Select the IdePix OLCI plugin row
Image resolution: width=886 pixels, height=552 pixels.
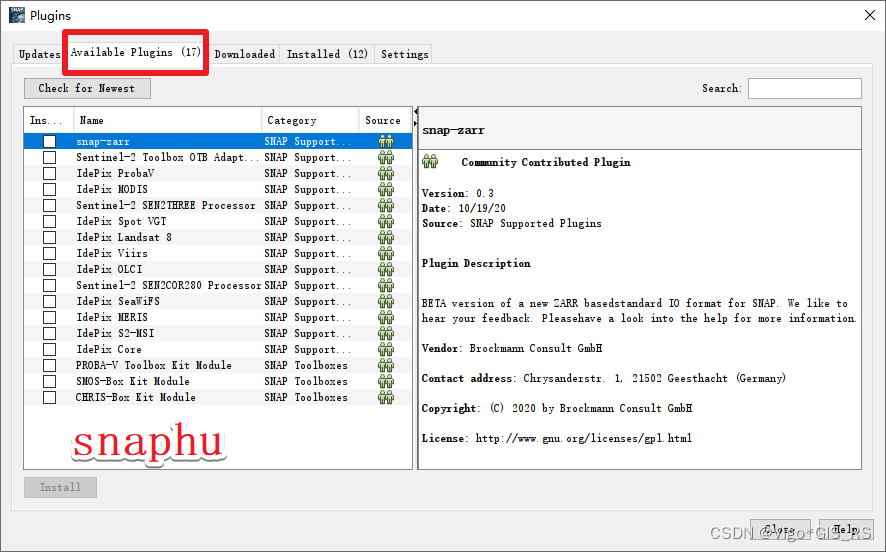coord(218,270)
